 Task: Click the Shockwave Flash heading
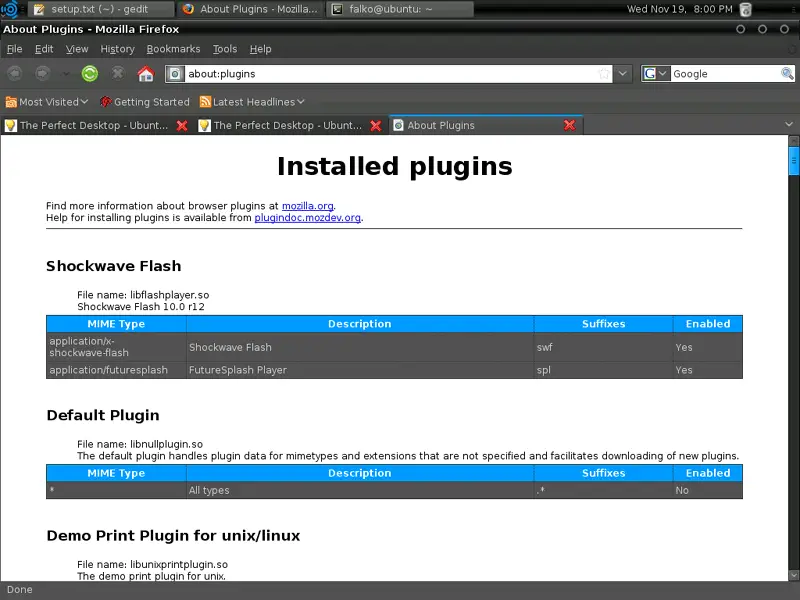pos(114,266)
